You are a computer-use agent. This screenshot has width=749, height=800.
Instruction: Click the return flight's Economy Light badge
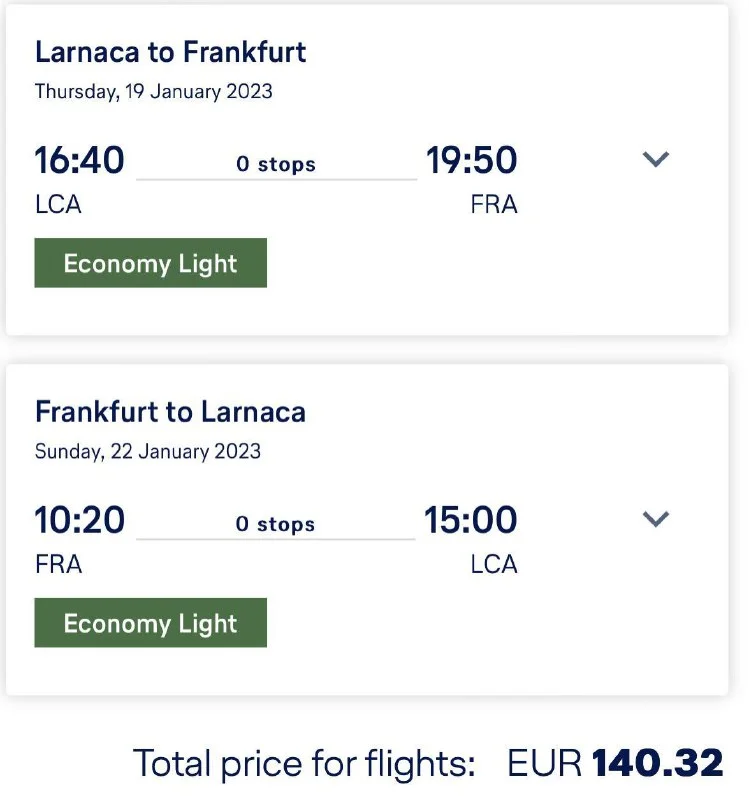point(151,623)
